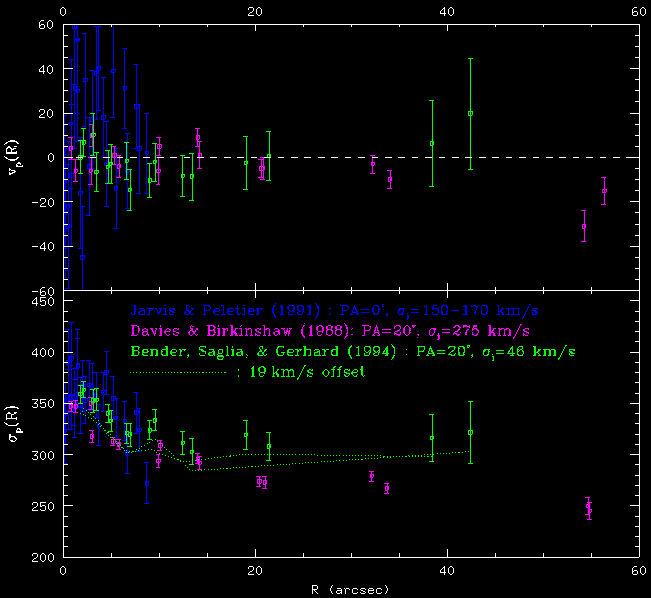651x598 pixels.
Task: Click the green dotted sample line in the legend
Action: click(x=178, y=373)
